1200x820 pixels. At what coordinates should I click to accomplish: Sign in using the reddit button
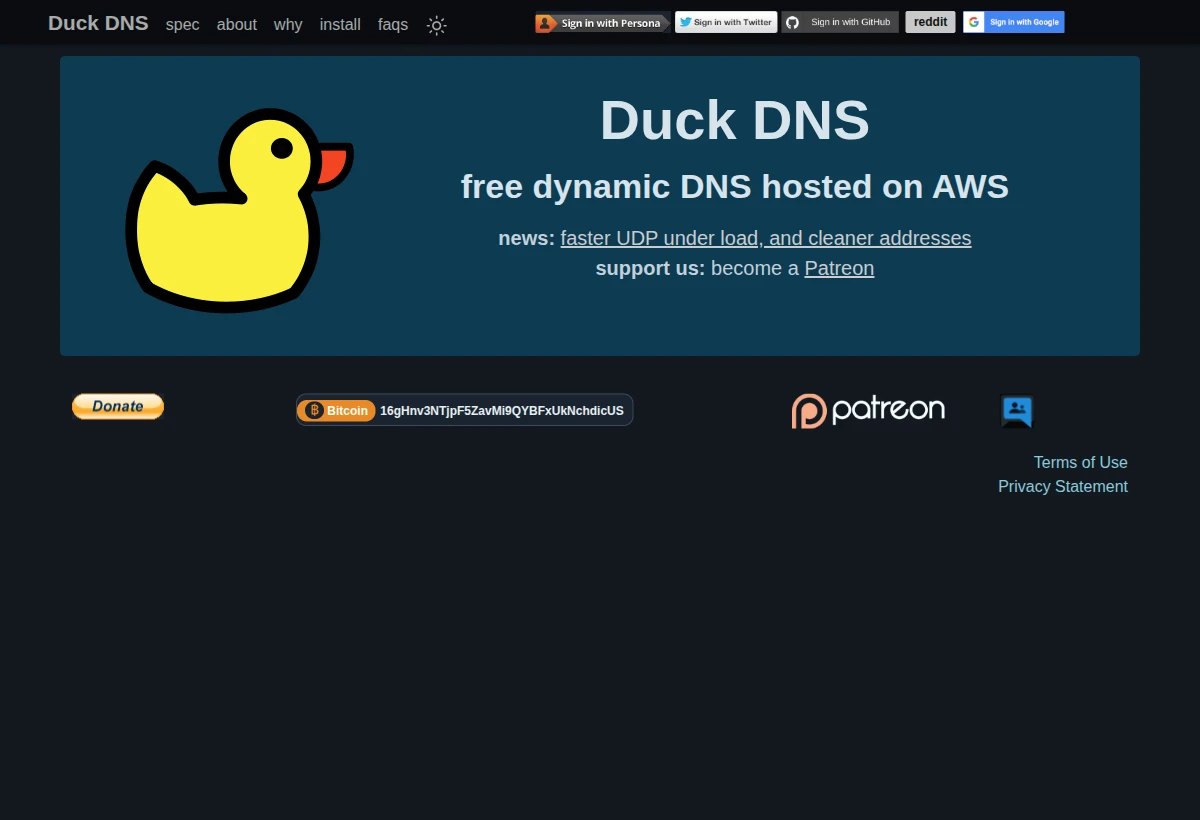(930, 22)
